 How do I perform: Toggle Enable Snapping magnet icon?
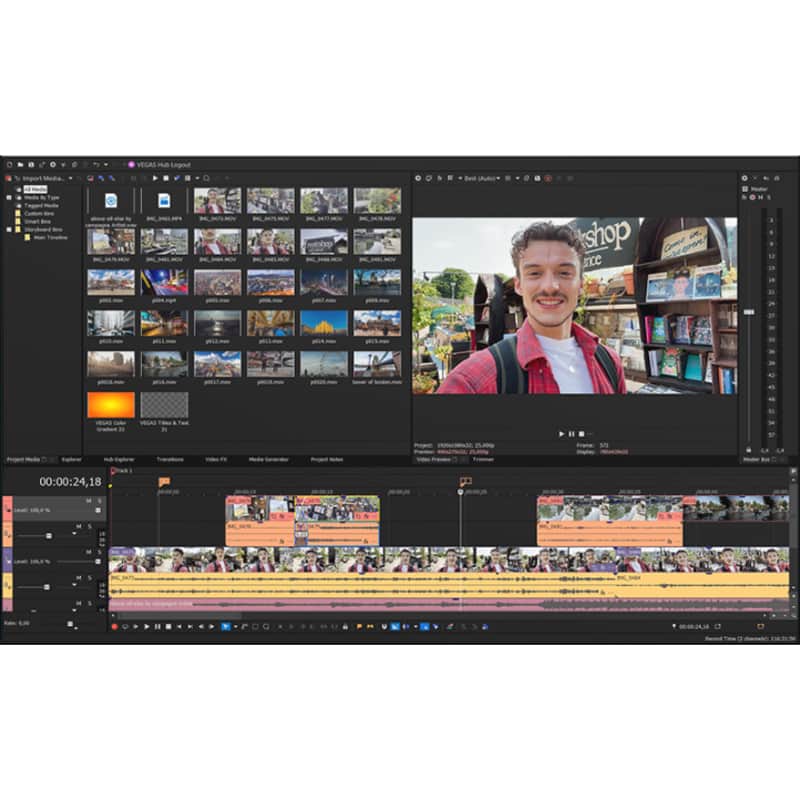(x=384, y=627)
